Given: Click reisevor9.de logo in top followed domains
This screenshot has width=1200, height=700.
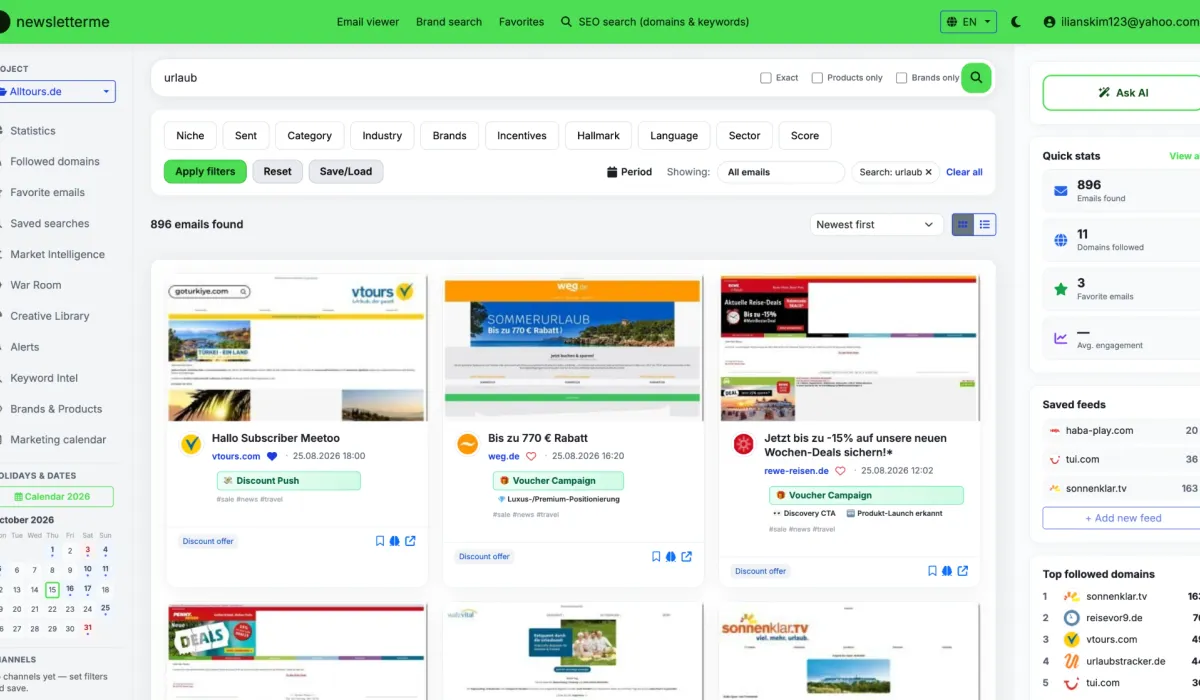Looking at the screenshot, I should 1071,618.
